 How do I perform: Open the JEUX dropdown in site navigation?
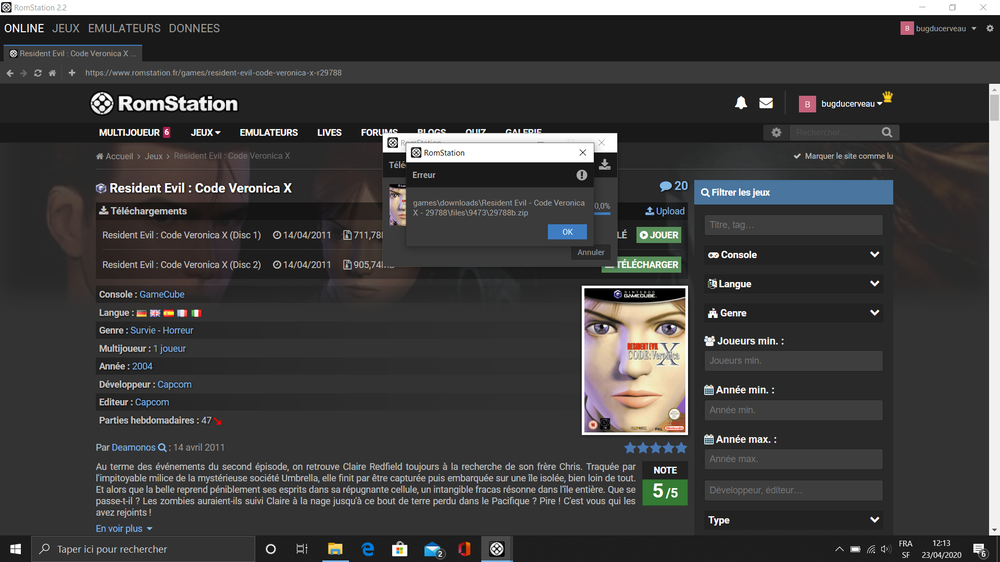coord(205,132)
